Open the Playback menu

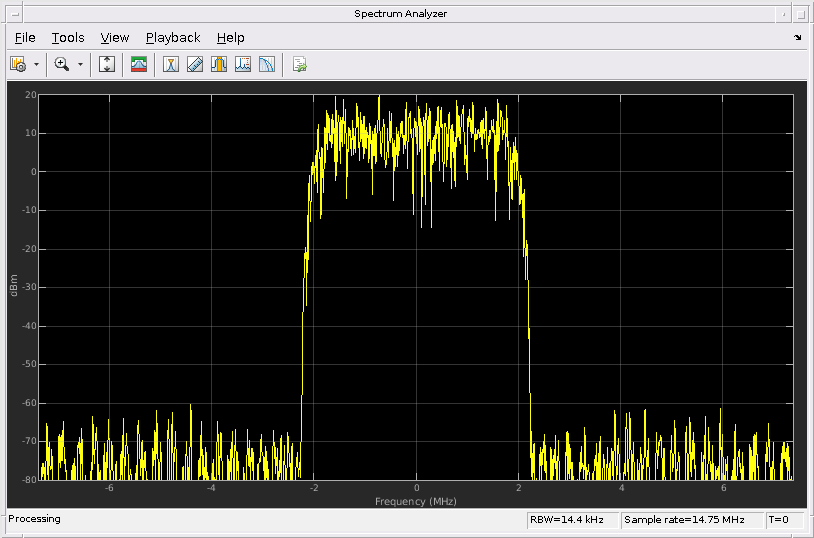tap(173, 37)
